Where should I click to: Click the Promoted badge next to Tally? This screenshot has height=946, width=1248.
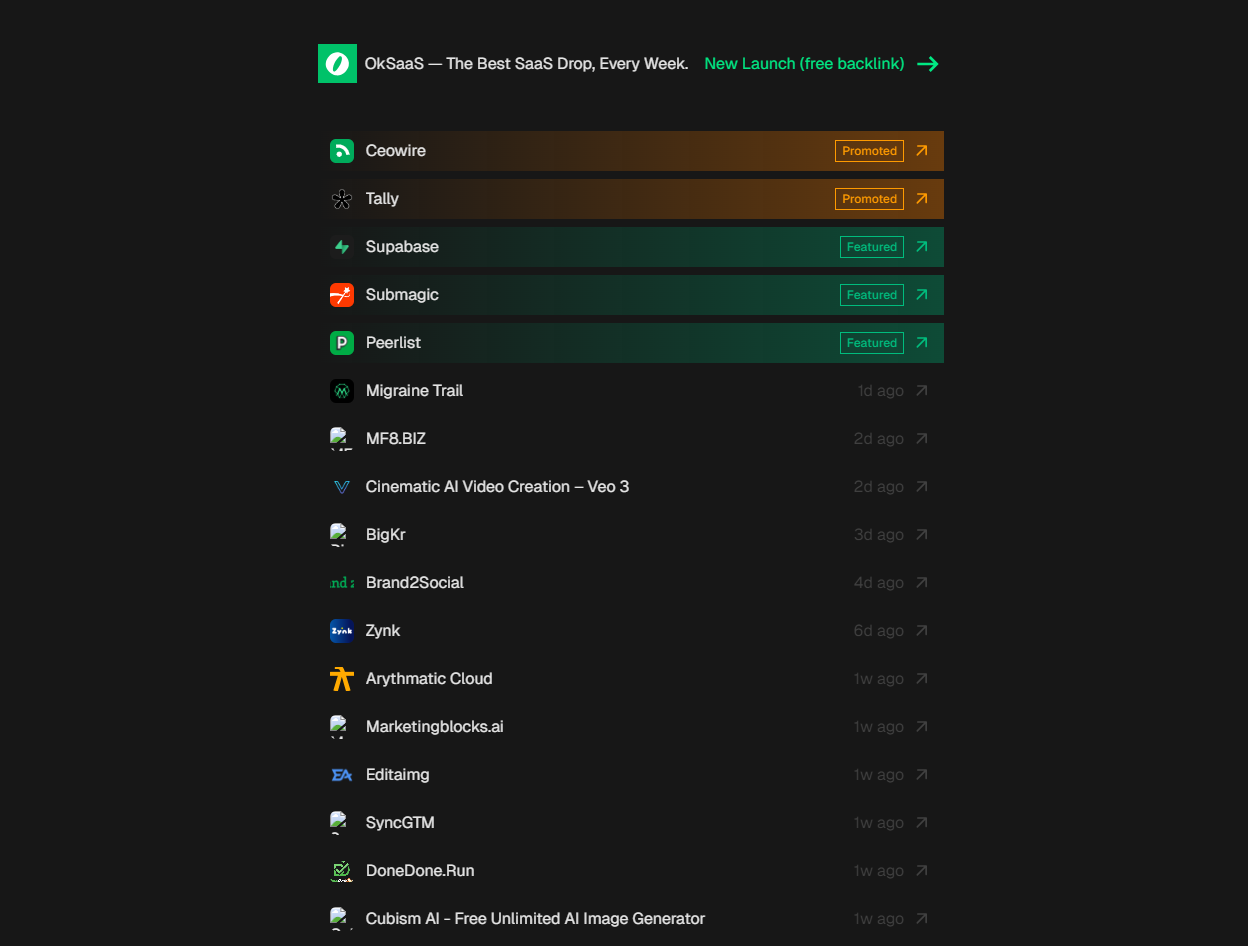click(869, 199)
